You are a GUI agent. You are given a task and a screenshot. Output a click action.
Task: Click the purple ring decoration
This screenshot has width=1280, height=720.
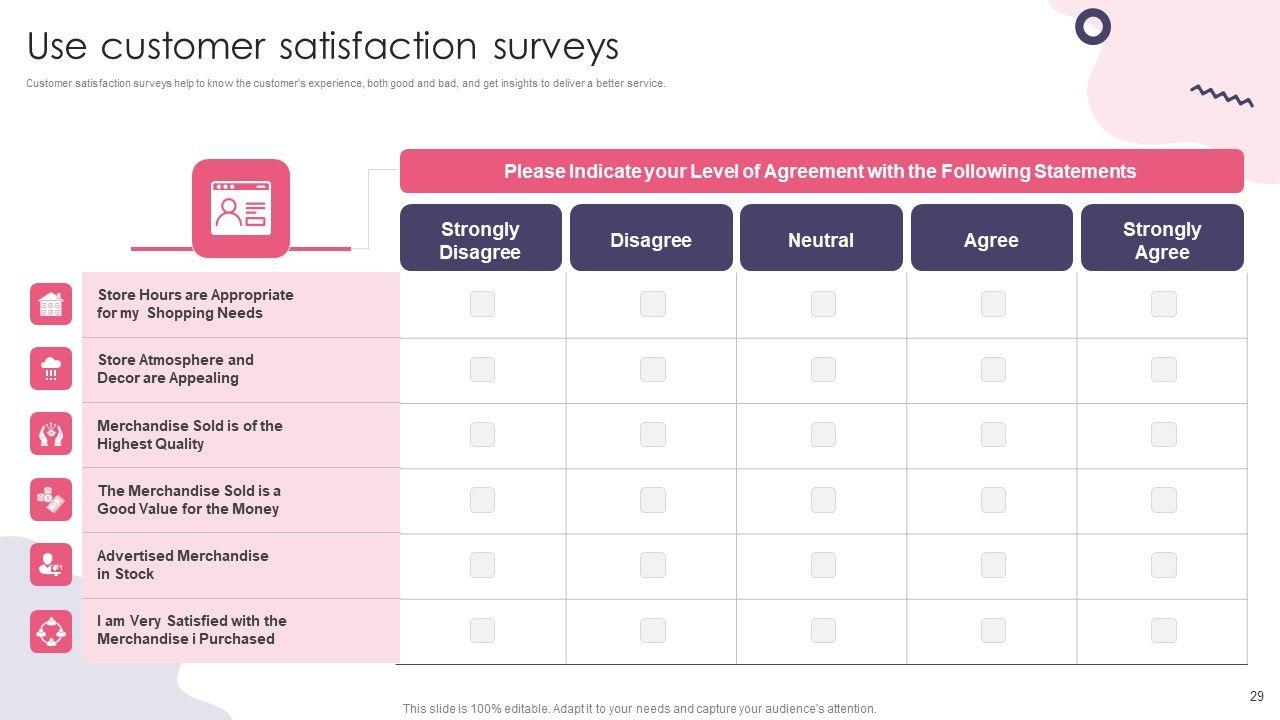click(x=1093, y=27)
